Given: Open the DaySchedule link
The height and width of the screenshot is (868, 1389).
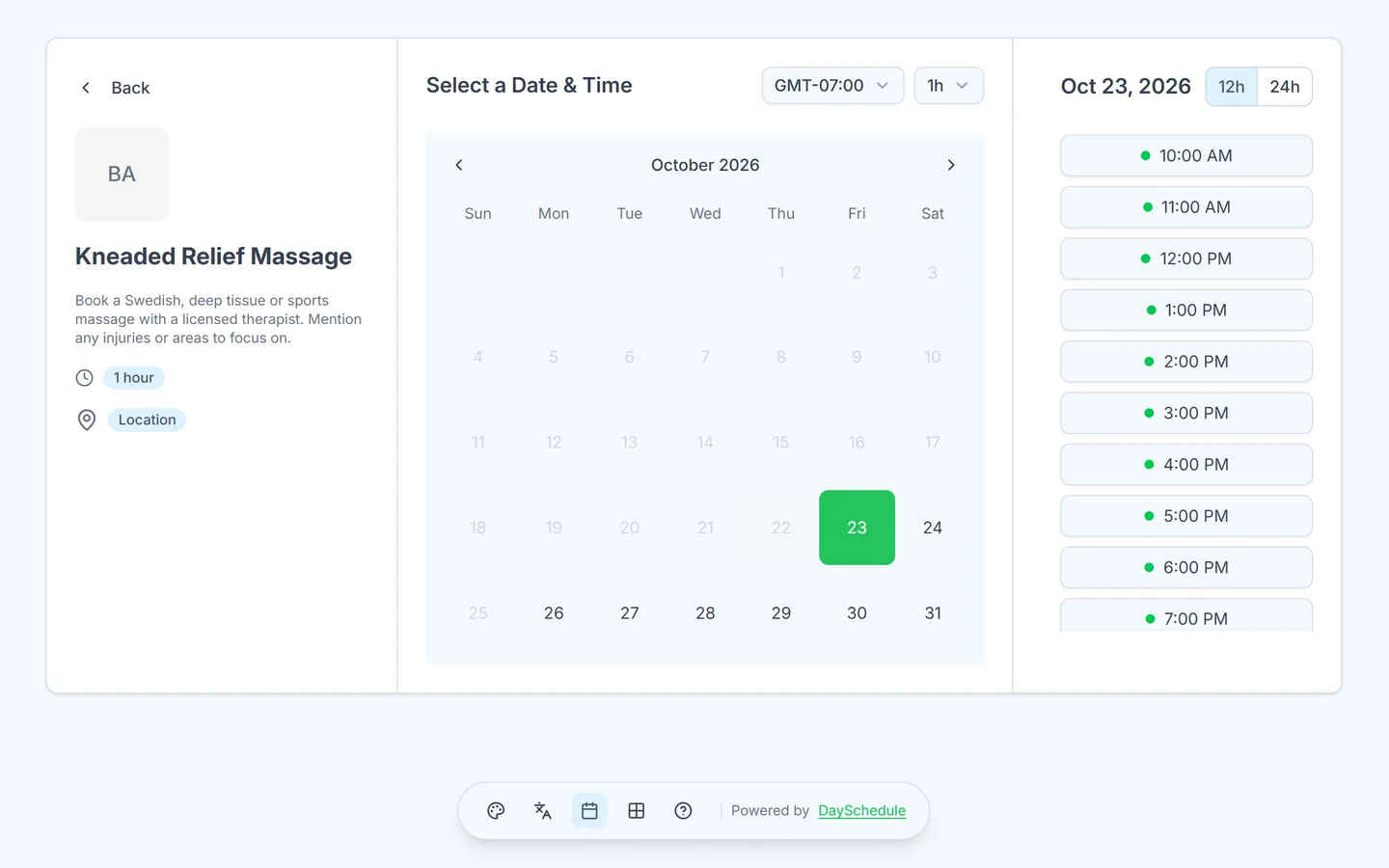Looking at the screenshot, I should point(862,811).
